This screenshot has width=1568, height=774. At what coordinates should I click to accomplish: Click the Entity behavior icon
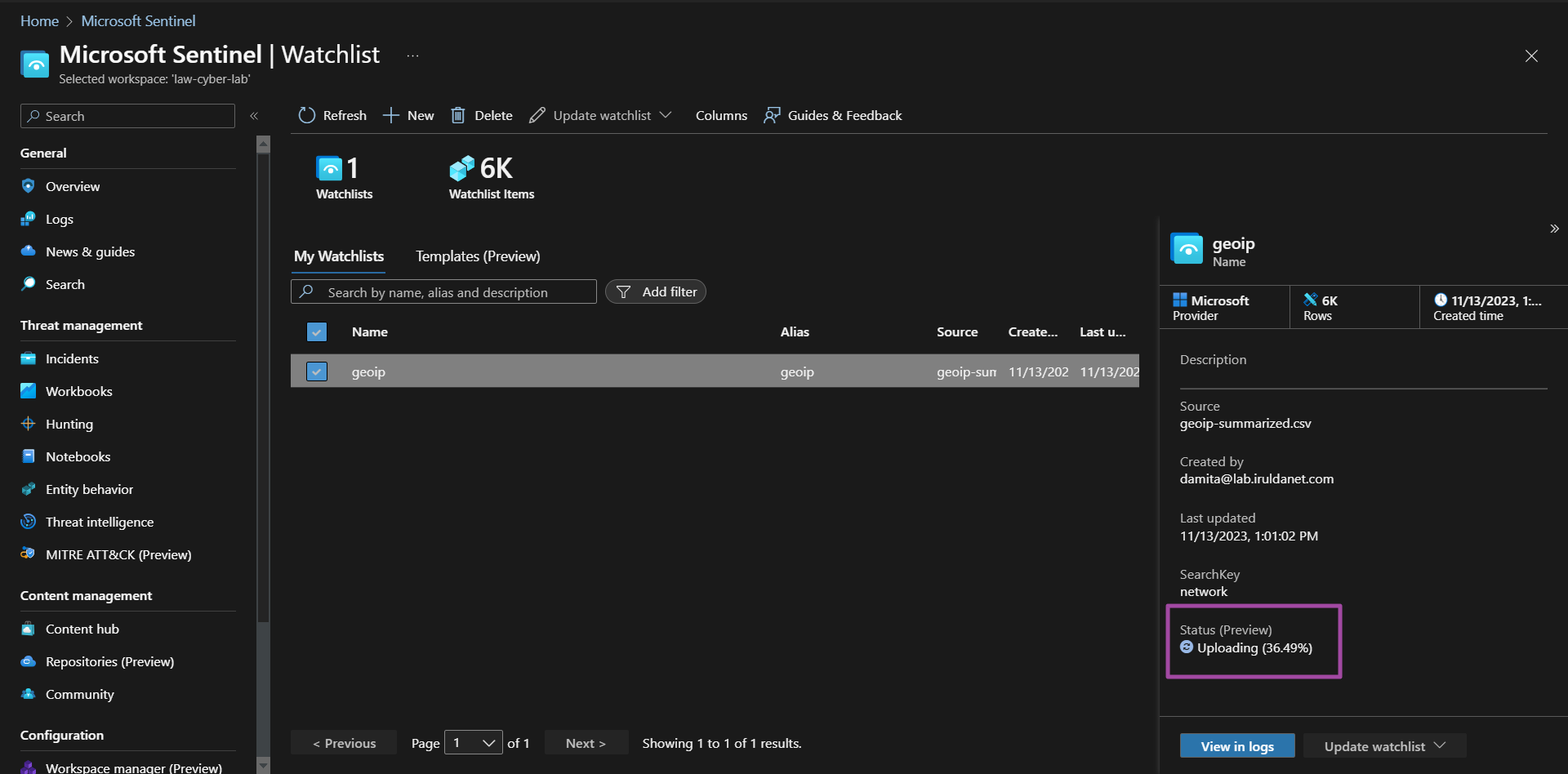[x=29, y=489]
